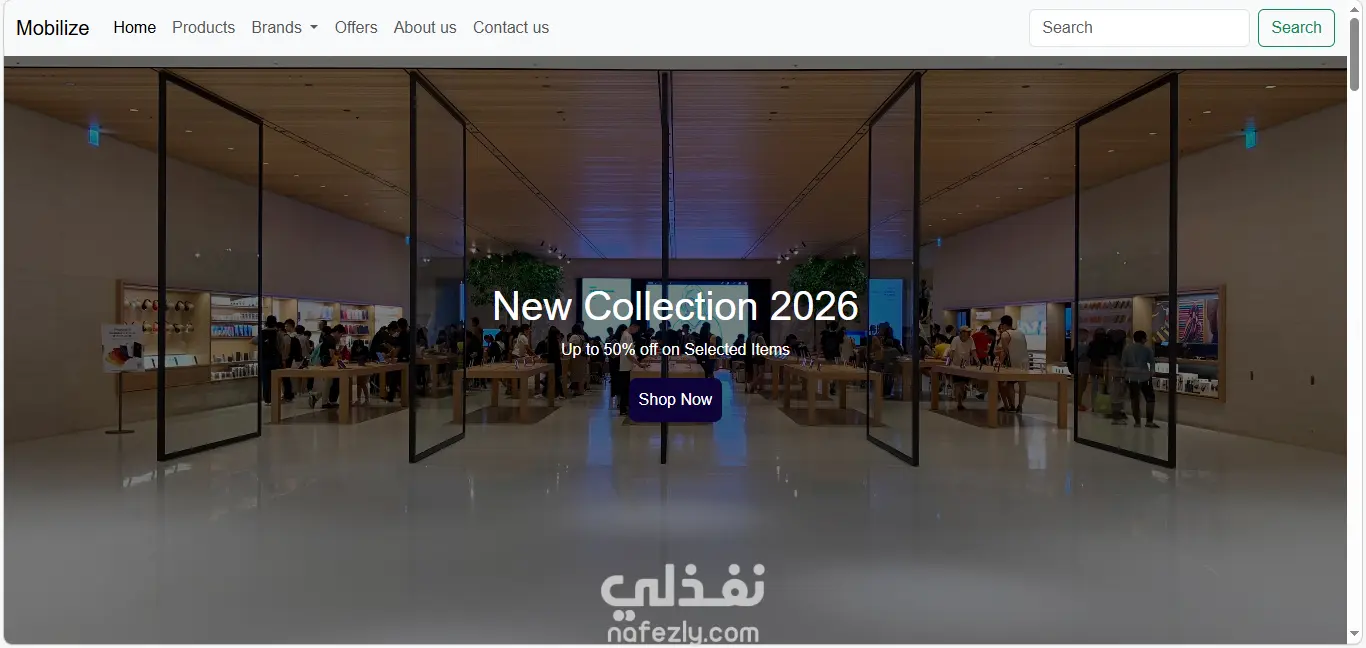Click the Shop Now button
The height and width of the screenshot is (648, 1366).
pyautogui.click(x=675, y=400)
